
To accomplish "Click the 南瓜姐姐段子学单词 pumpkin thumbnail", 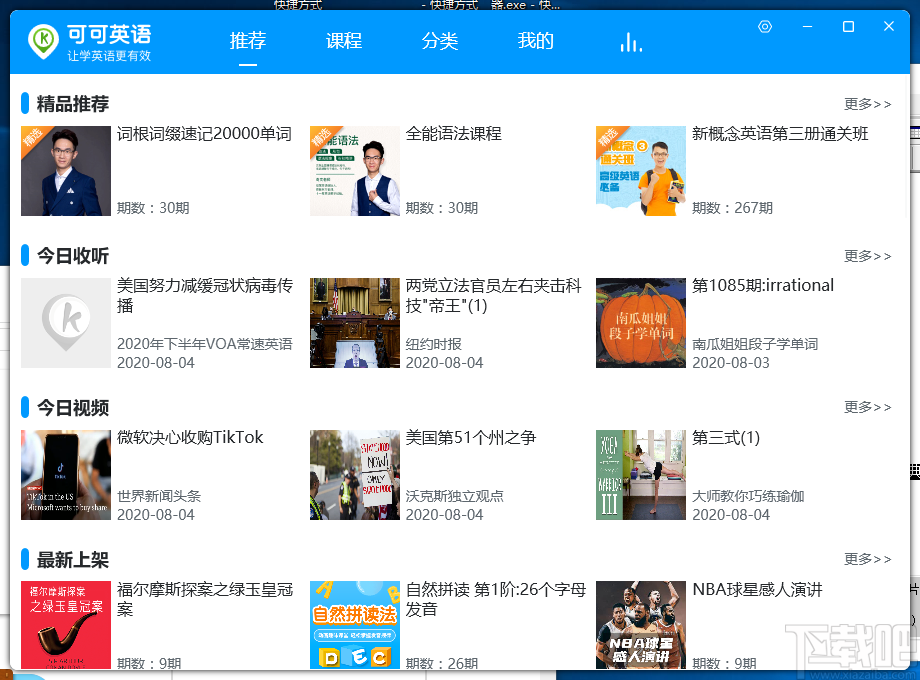I will click(640, 322).
